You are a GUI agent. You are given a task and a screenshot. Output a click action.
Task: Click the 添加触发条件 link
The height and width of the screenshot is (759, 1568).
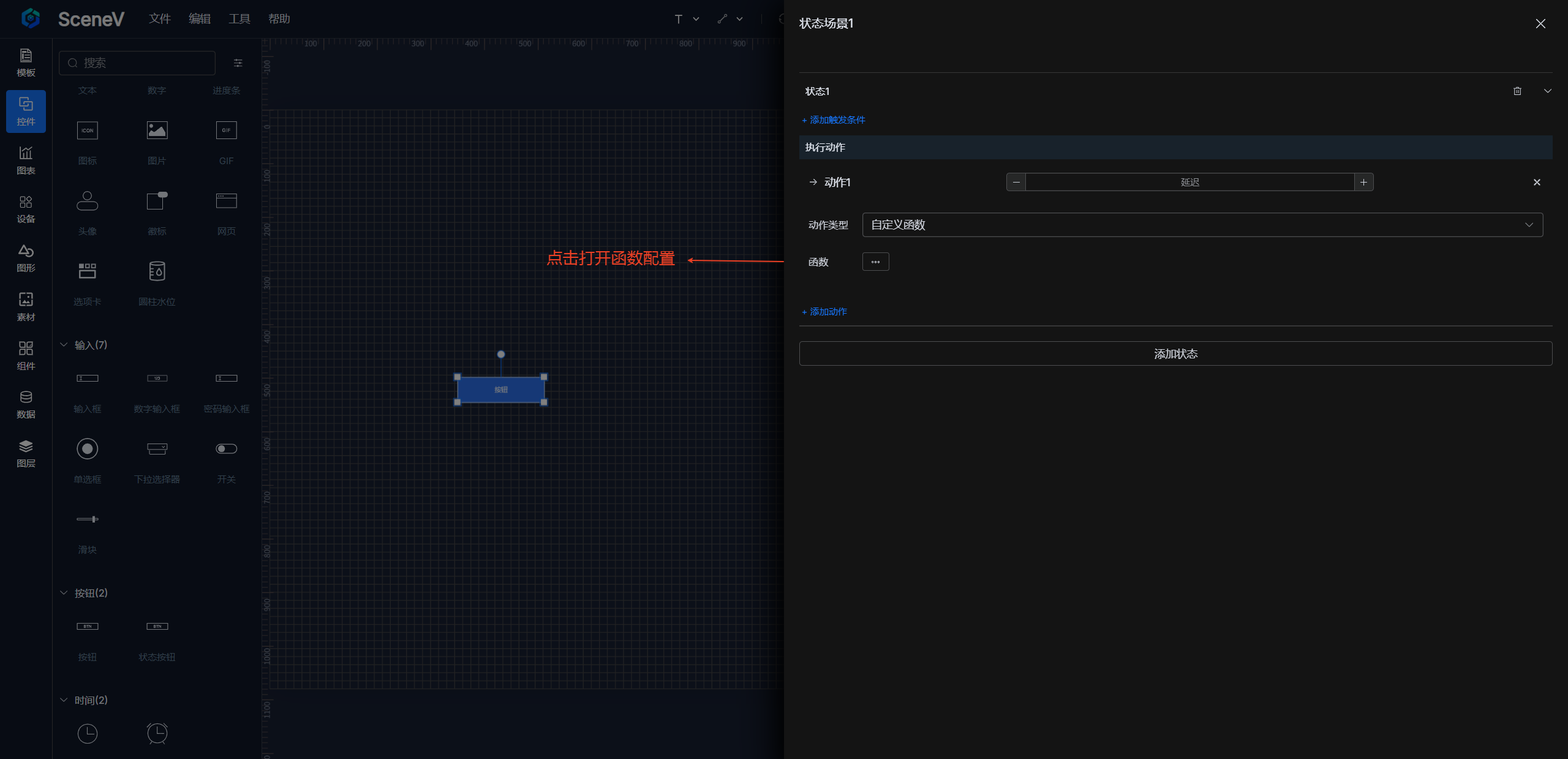click(834, 120)
